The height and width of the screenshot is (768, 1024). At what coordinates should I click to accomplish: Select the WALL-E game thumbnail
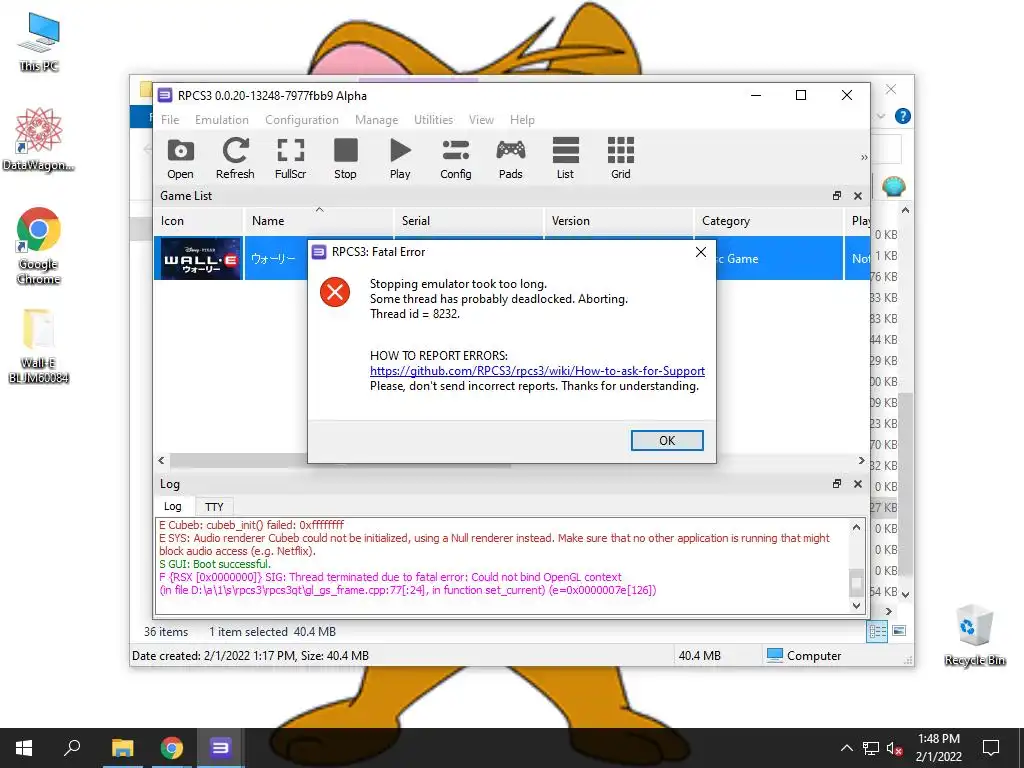(200, 259)
